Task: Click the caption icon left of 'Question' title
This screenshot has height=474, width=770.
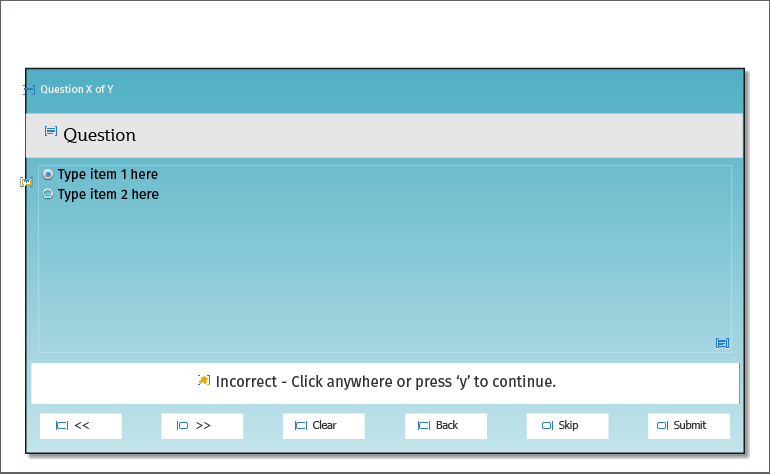Action: [51, 131]
